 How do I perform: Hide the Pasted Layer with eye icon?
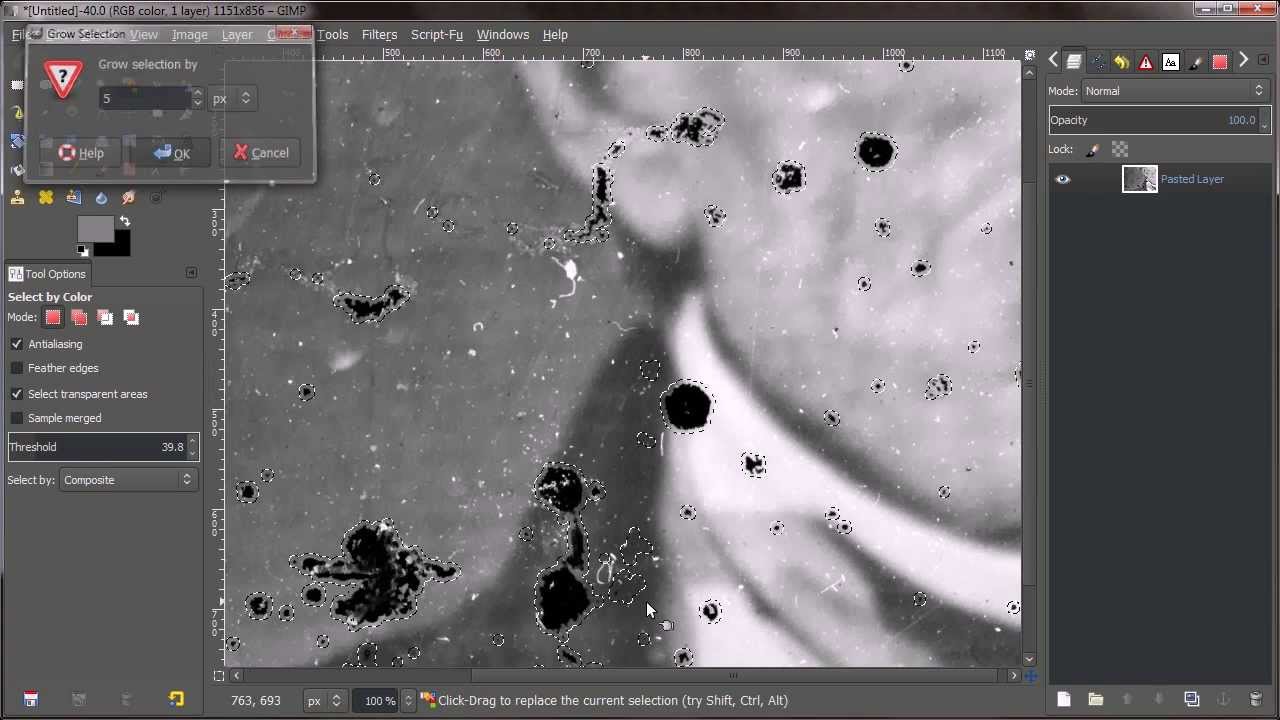[x=1063, y=179]
